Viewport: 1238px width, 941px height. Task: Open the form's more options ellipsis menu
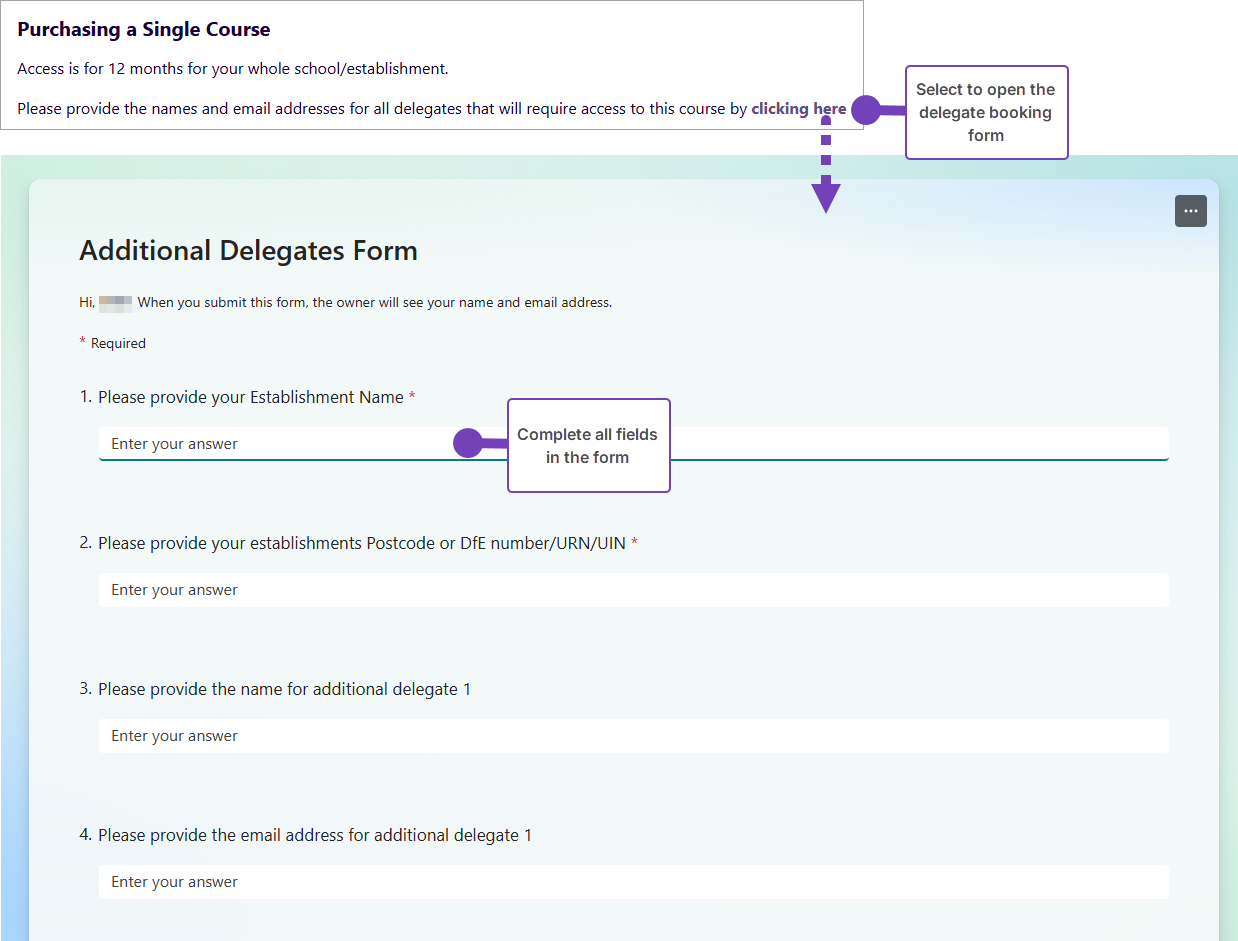pos(1190,211)
